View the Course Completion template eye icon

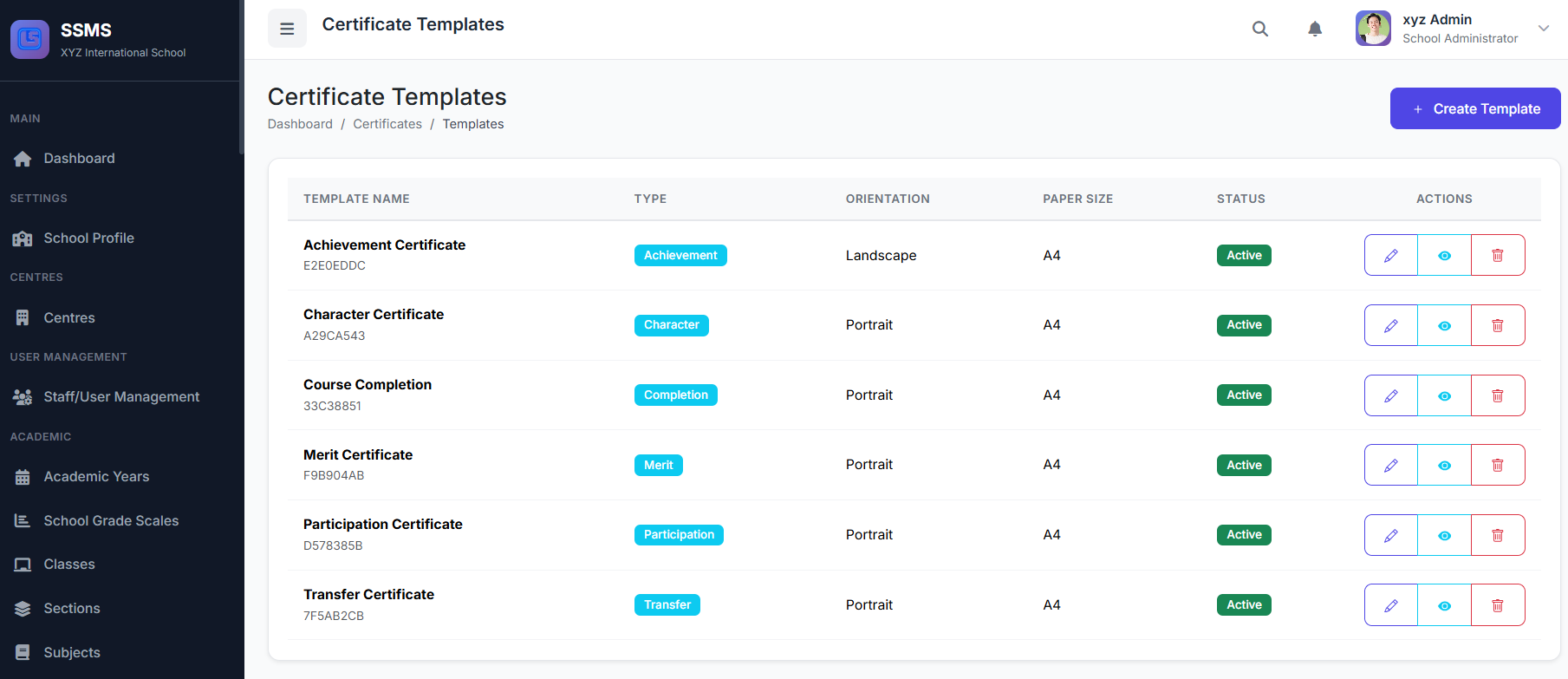pos(1444,395)
